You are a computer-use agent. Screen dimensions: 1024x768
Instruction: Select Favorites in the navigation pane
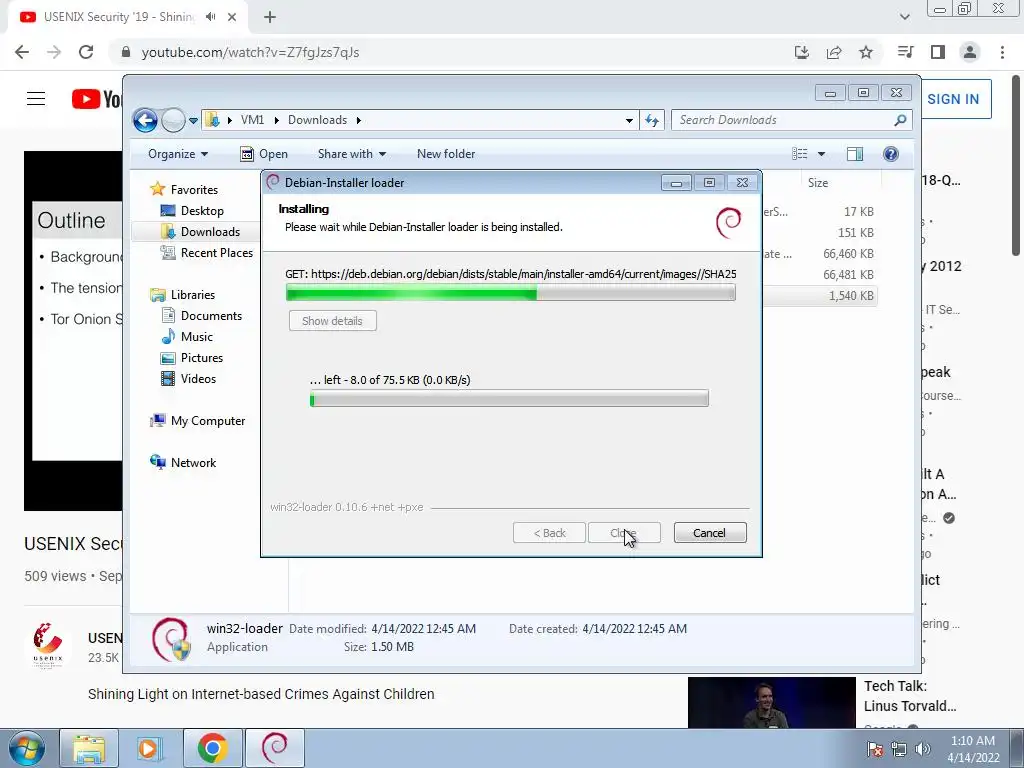[x=194, y=190]
